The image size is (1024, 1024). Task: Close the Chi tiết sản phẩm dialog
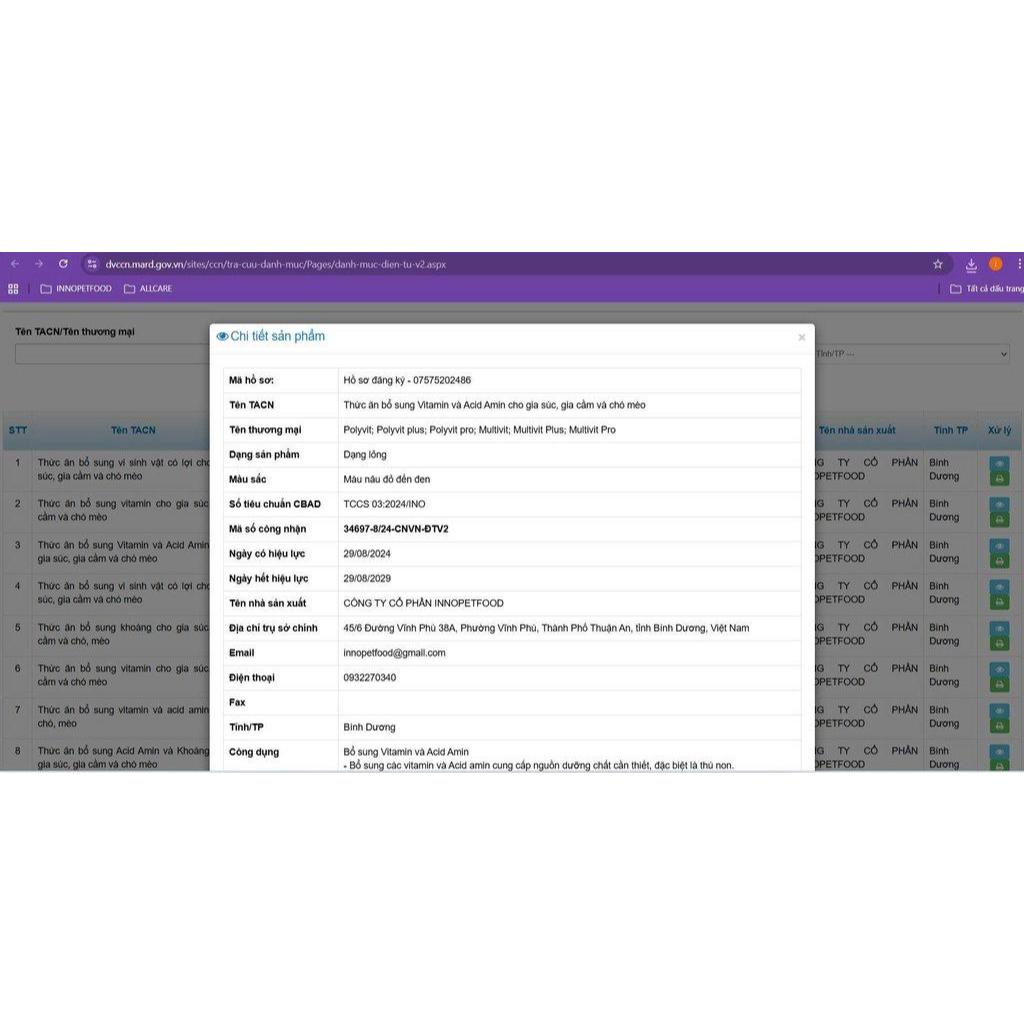click(802, 338)
